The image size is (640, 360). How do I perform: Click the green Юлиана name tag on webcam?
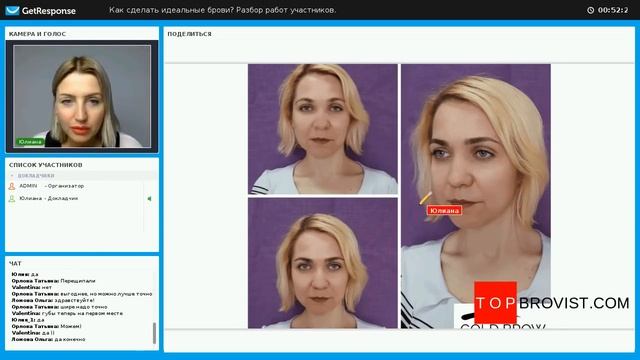point(30,142)
